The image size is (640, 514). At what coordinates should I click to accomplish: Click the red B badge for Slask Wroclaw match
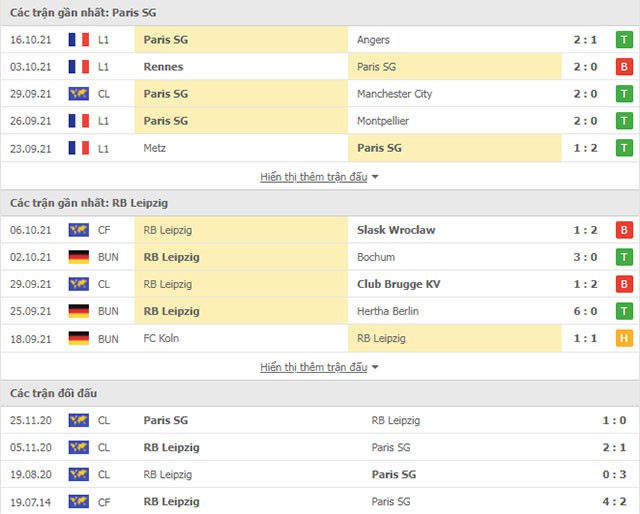tap(624, 230)
